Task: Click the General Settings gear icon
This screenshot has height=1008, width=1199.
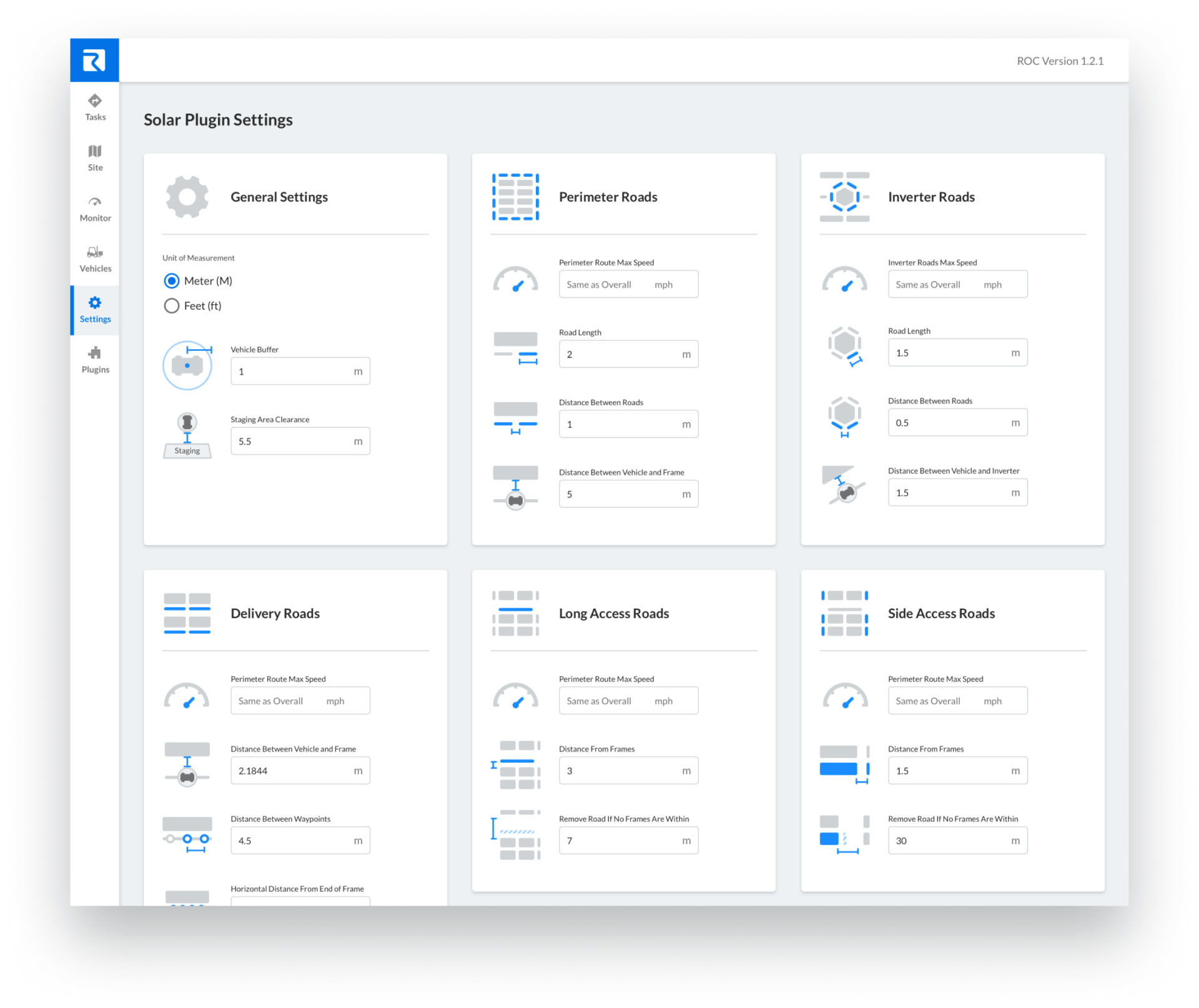Action: [x=187, y=197]
